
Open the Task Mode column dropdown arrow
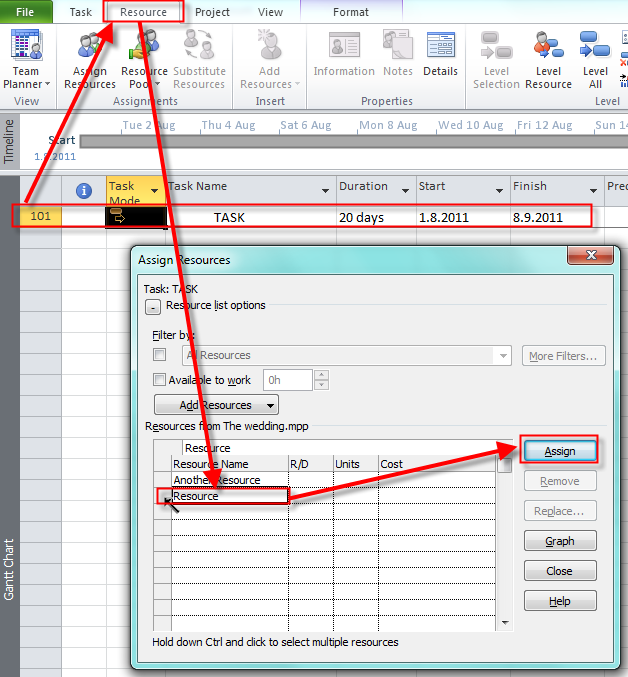[x=154, y=191]
